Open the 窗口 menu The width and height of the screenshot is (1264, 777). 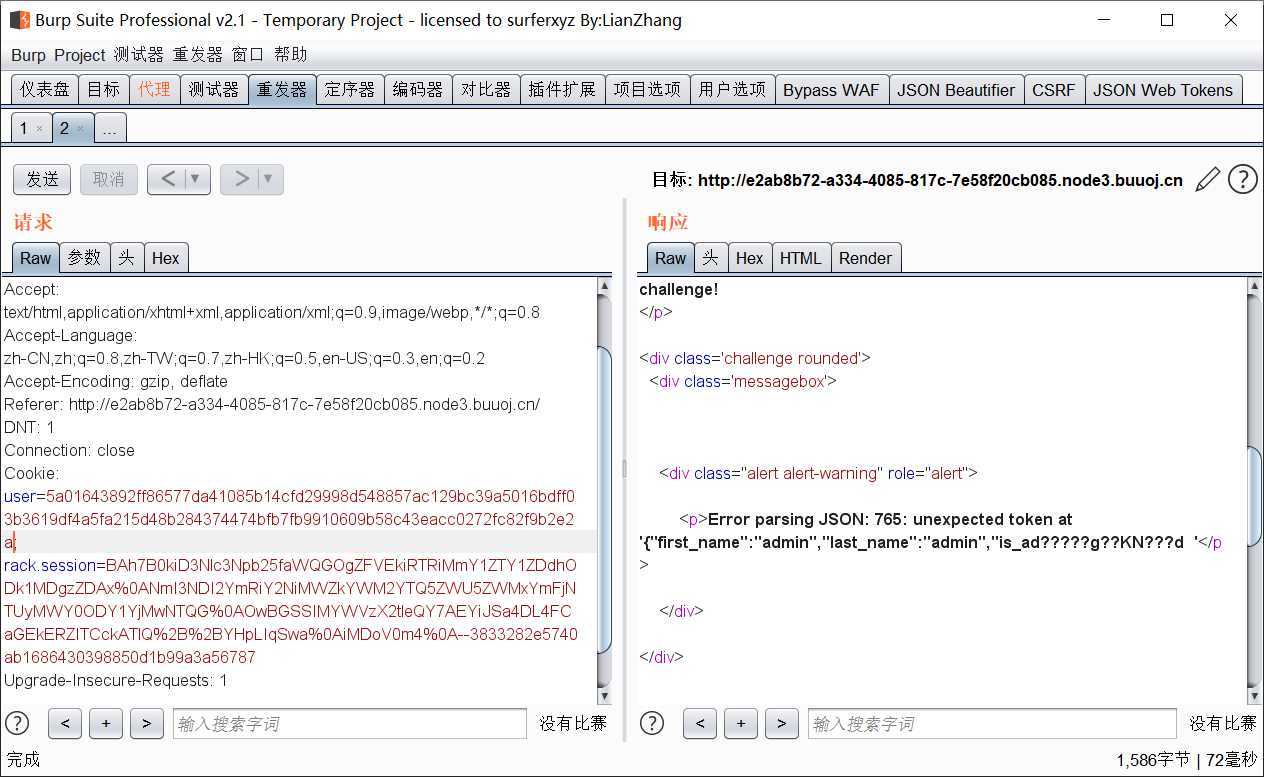248,55
